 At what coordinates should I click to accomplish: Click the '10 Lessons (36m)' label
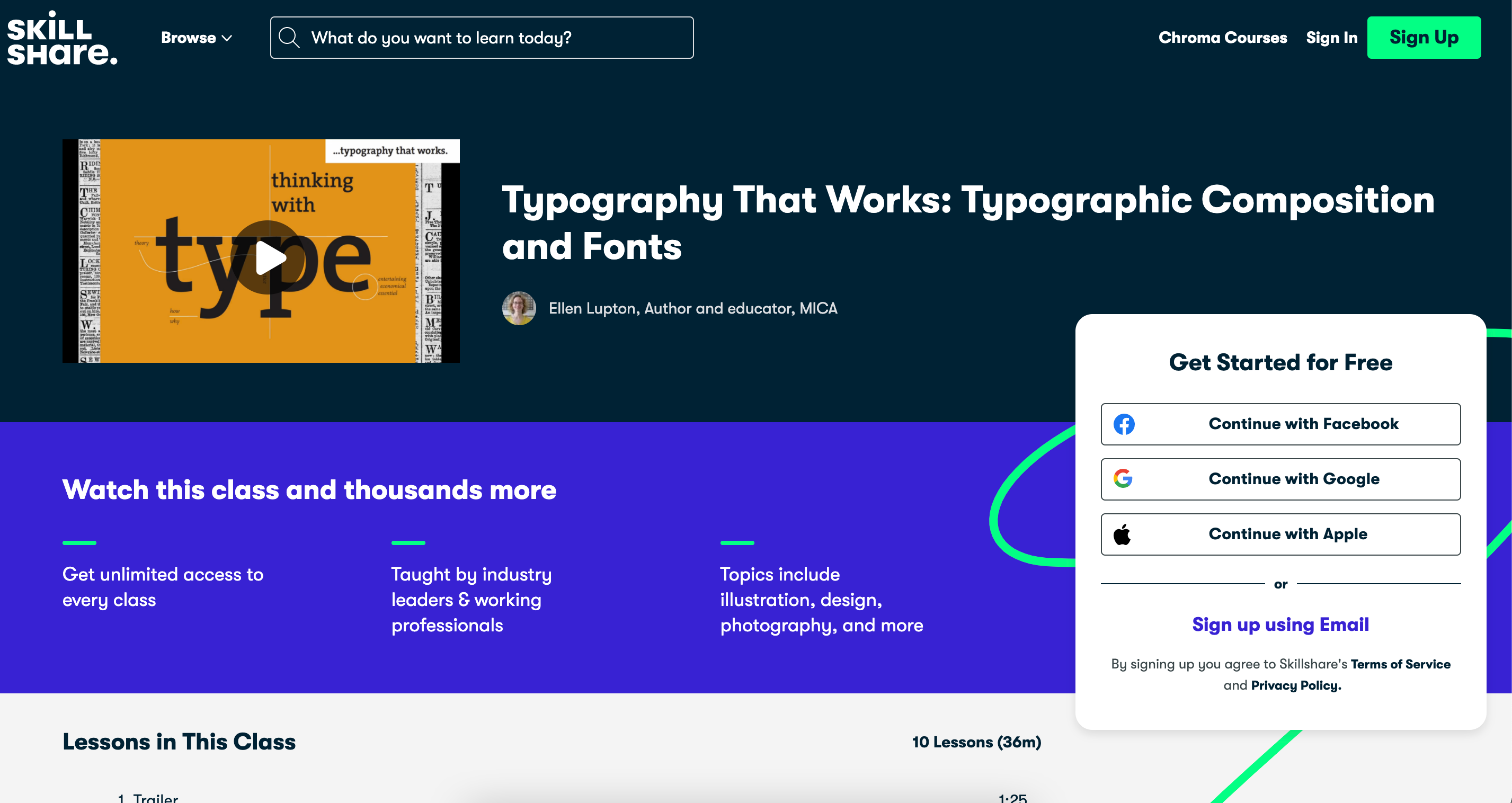(976, 742)
